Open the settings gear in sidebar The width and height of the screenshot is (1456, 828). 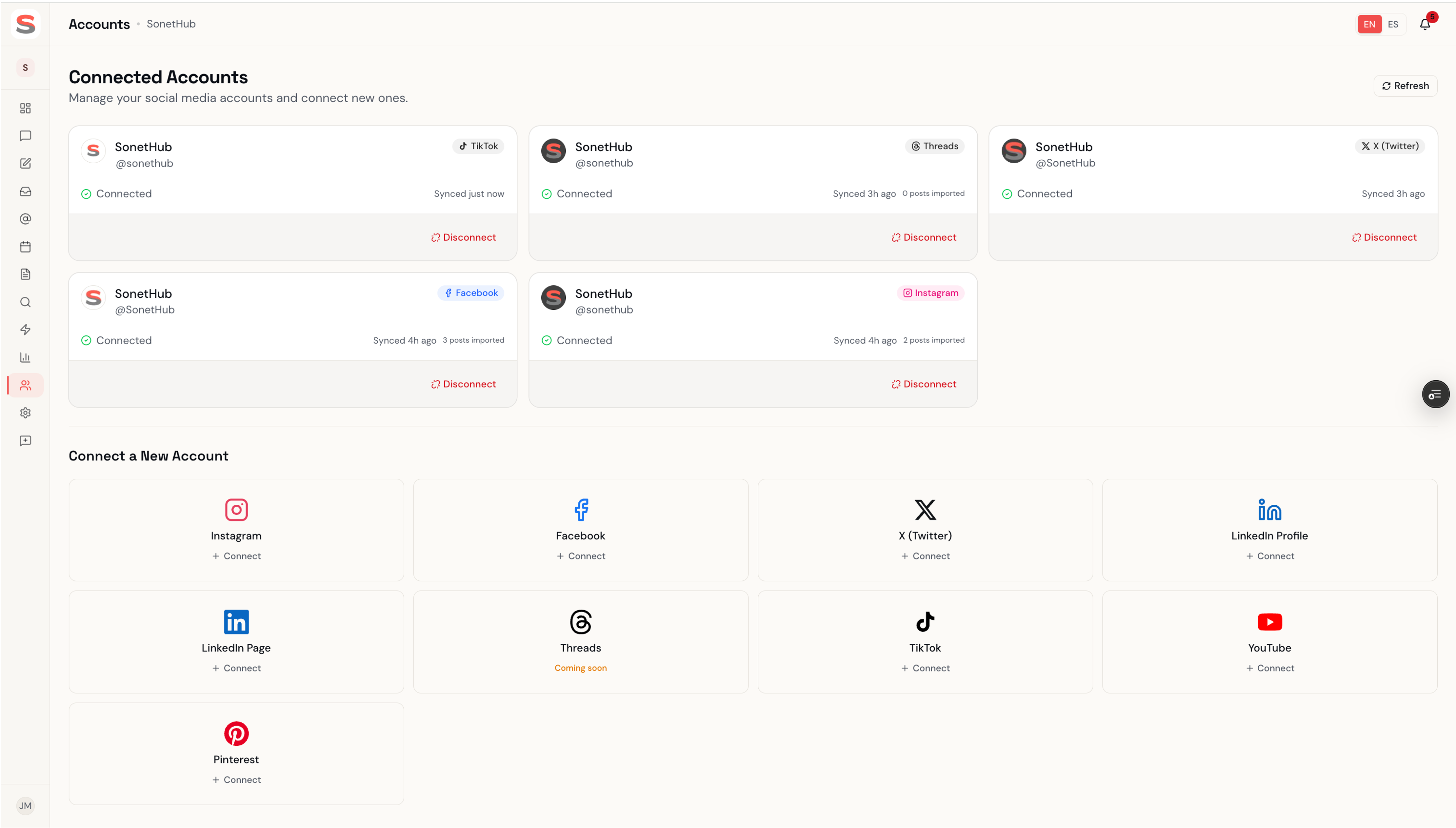[25, 413]
